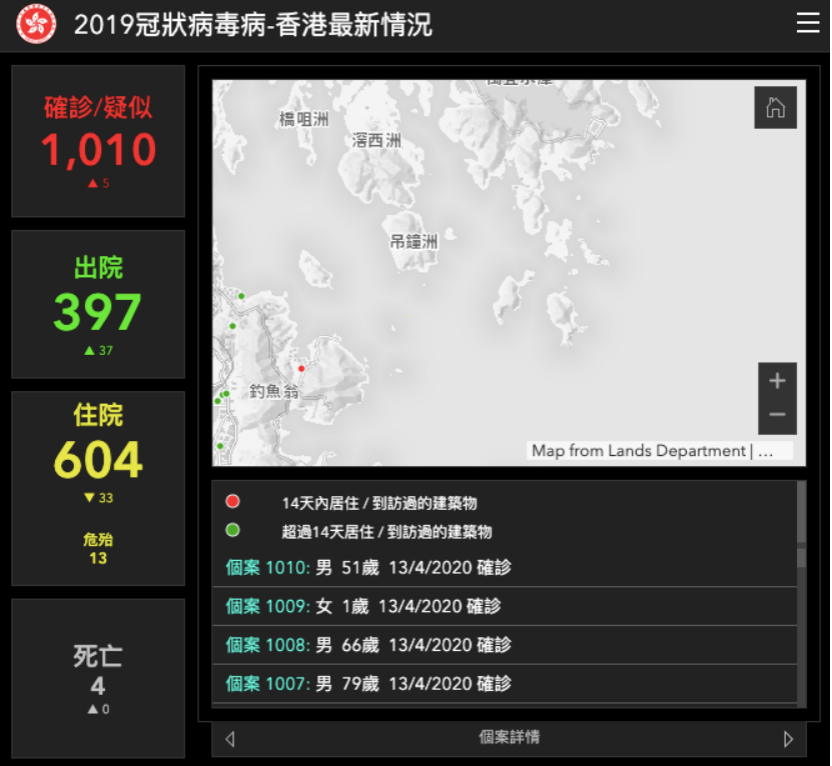Open the hamburger menu
This screenshot has height=766, width=832.
click(x=808, y=24)
